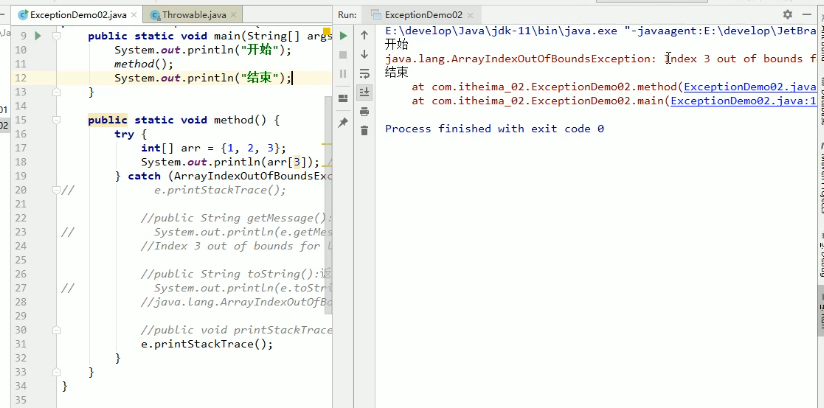
Task: Close the ExceptionDemo02 Run tab
Action: (x=470, y=15)
